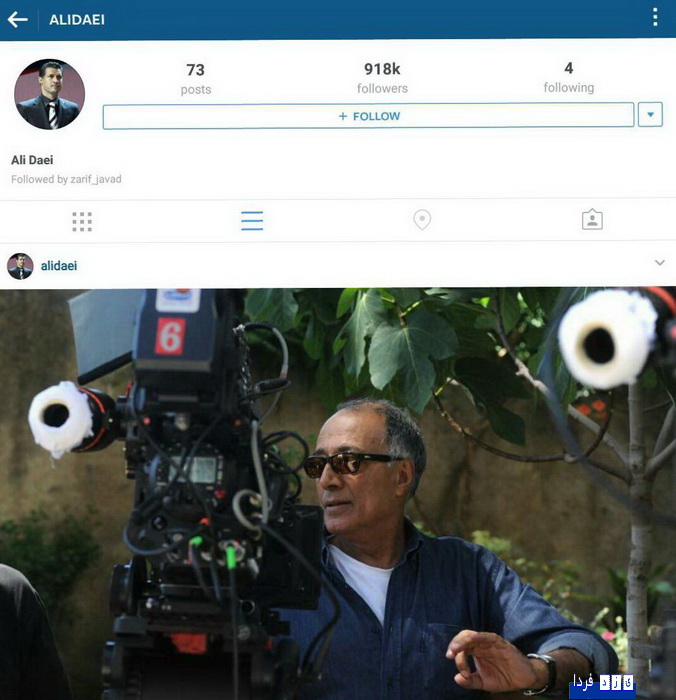Click the large profile picture

tap(49, 95)
